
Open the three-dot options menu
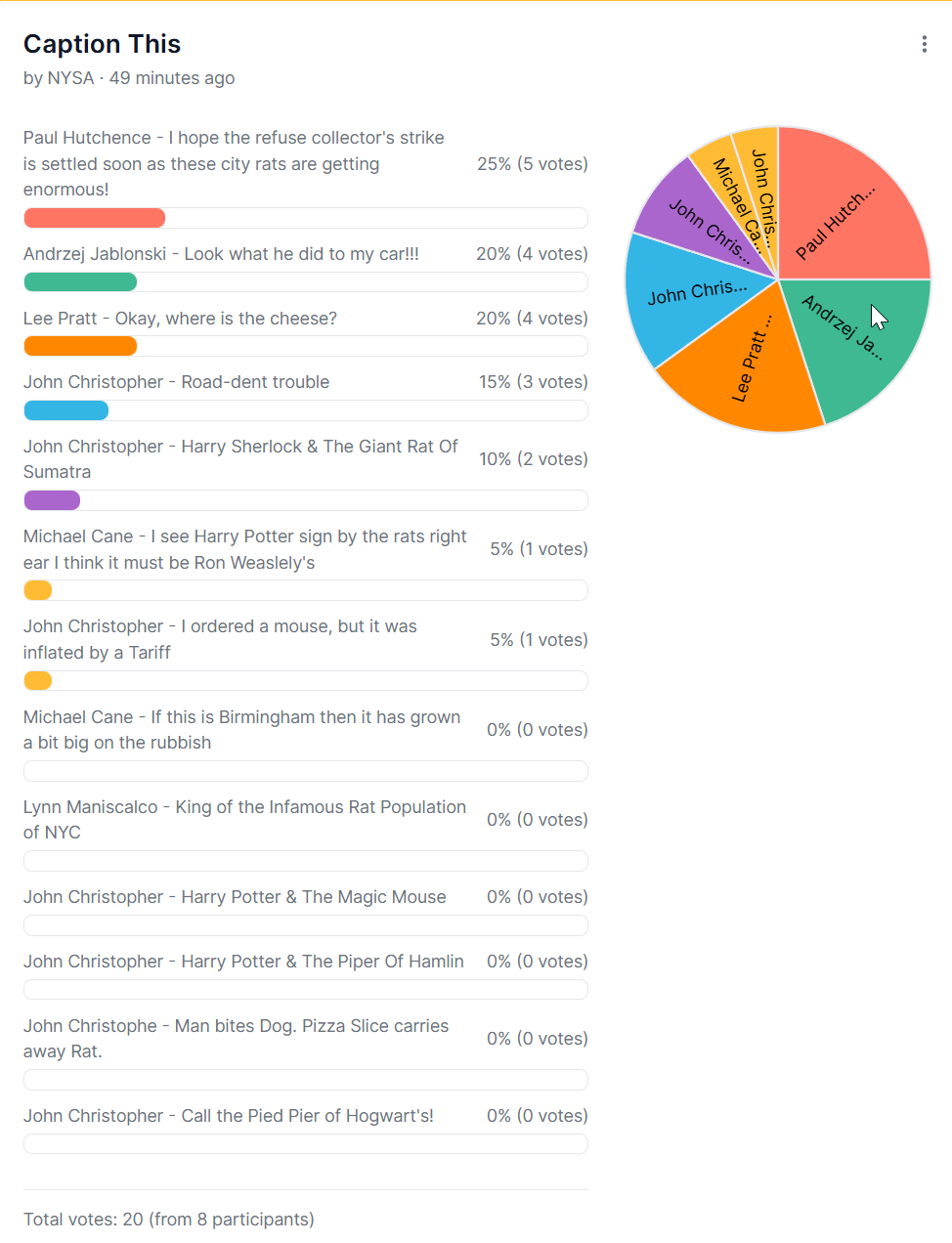924,43
